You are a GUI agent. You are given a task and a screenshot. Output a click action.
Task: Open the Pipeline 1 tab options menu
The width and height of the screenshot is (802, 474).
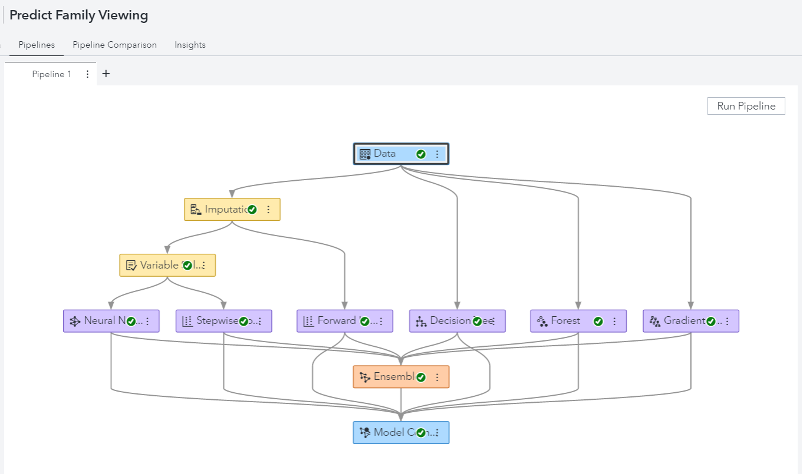point(87,74)
